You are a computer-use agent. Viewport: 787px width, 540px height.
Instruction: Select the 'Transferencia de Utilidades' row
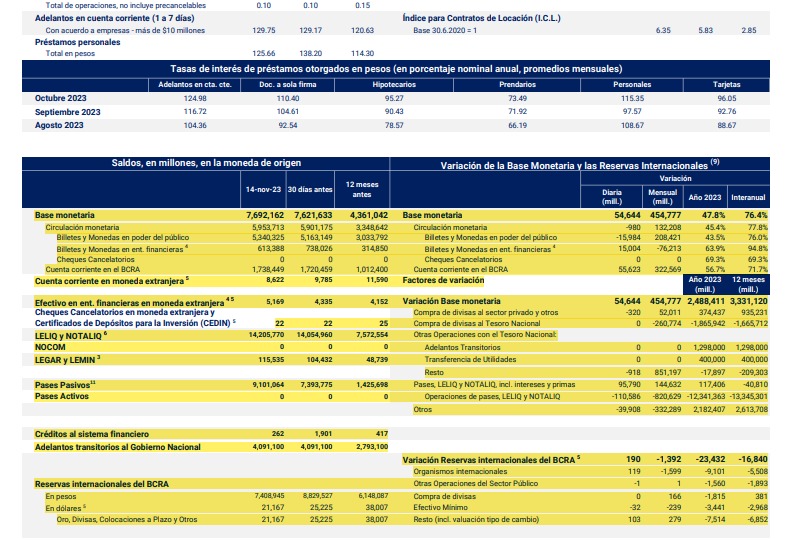(x=476, y=358)
